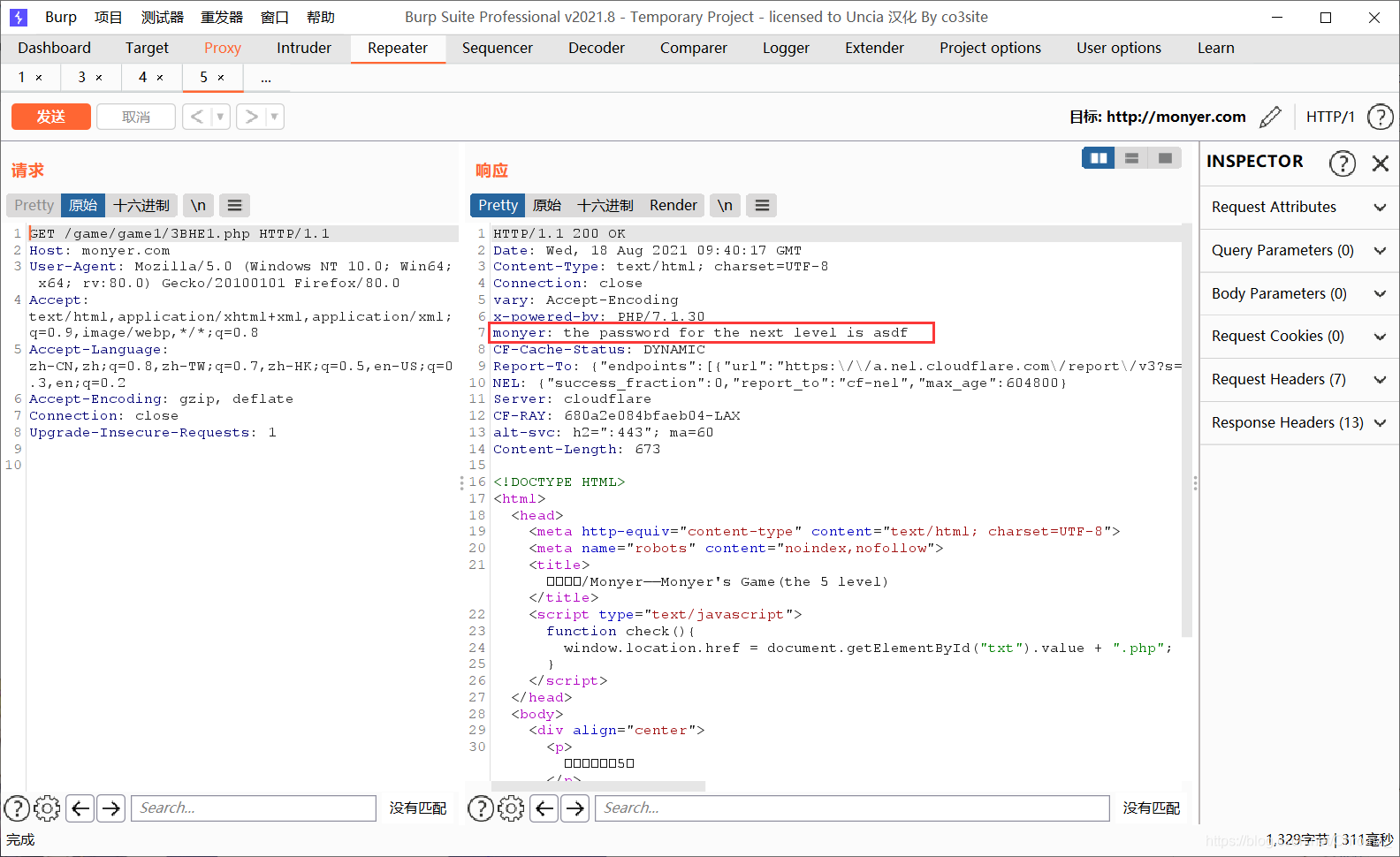Click the orange 发送 send button
This screenshot has width=1400, height=857.
51,117
